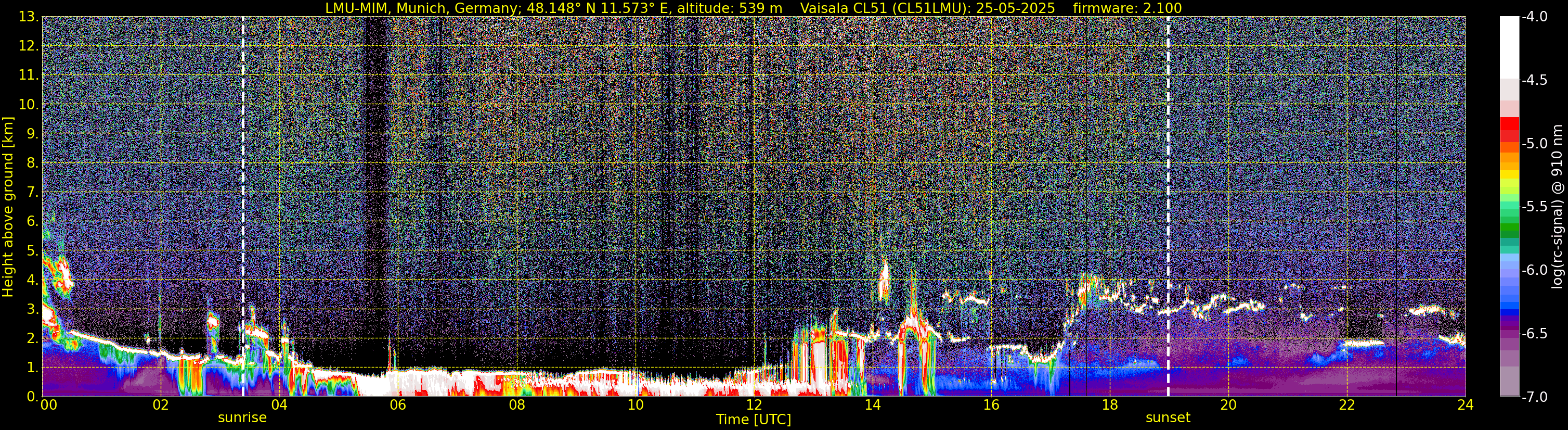
Task: Click the time axis tick '22'
Action: tap(1347, 405)
